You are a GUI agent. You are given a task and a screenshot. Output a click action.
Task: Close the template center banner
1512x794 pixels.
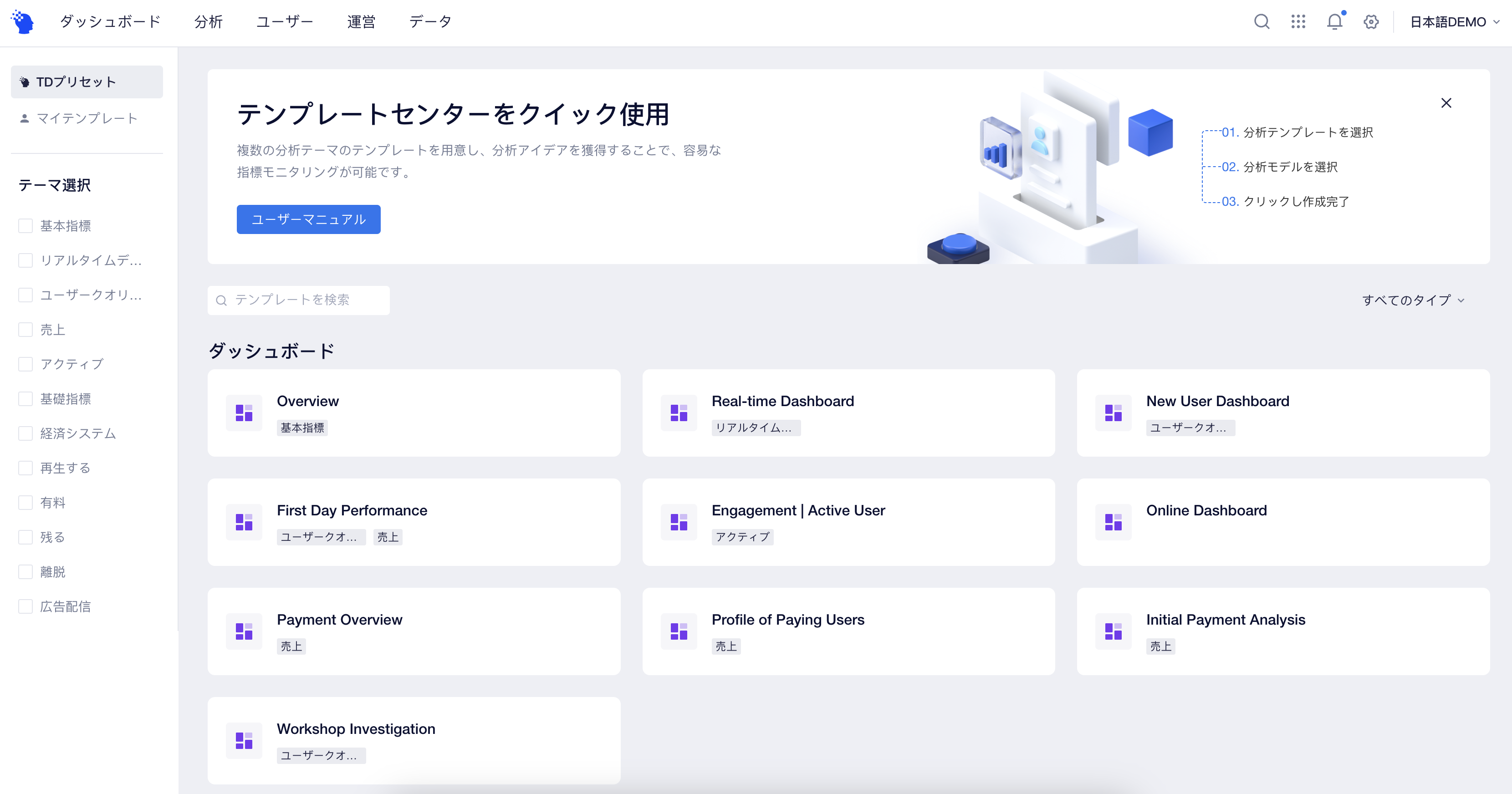tap(1446, 103)
